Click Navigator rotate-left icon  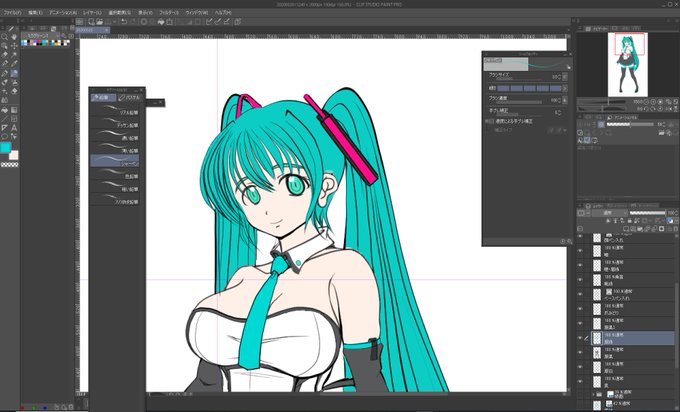[647, 109]
